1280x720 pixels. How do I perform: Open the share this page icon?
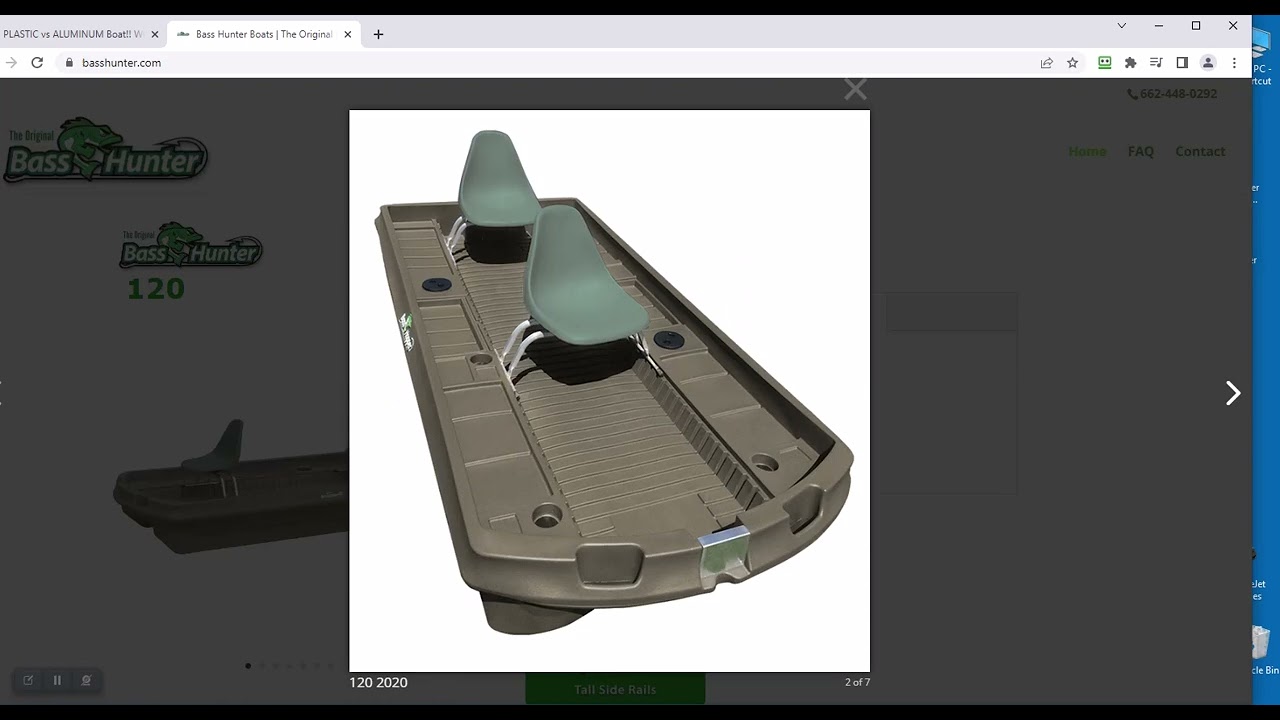tap(1046, 62)
